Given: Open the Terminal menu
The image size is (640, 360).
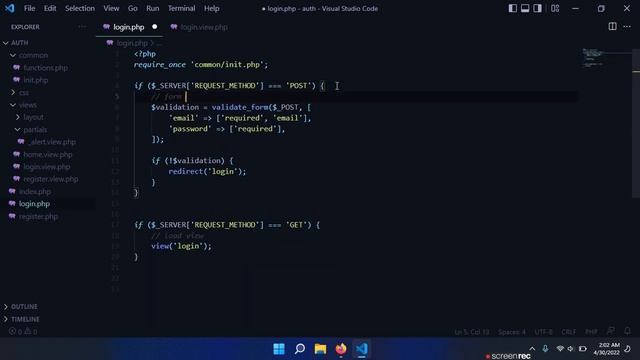Looking at the screenshot, I should coord(182,8).
